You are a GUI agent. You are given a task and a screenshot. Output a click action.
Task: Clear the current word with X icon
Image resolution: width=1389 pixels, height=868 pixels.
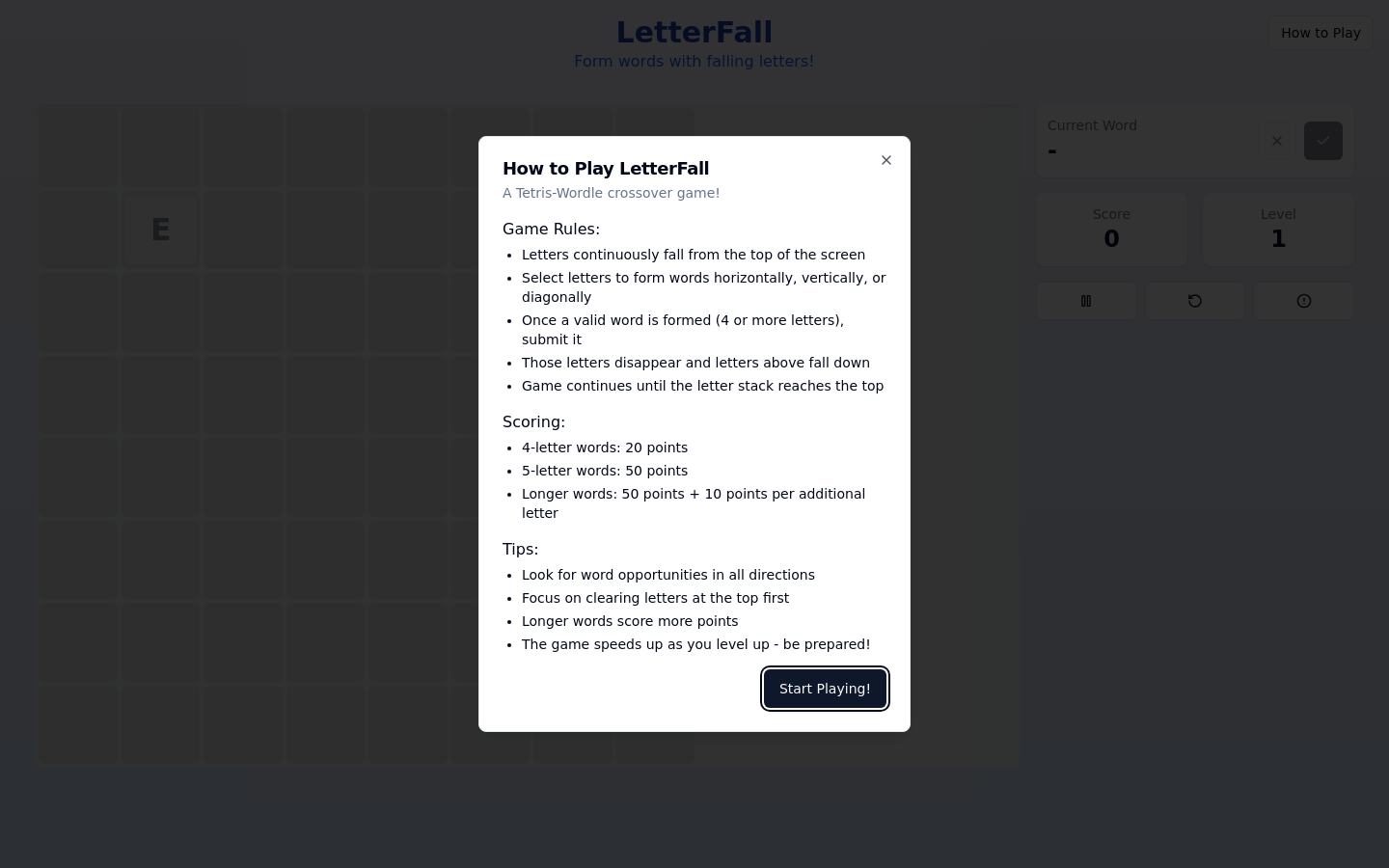(1277, 141)
